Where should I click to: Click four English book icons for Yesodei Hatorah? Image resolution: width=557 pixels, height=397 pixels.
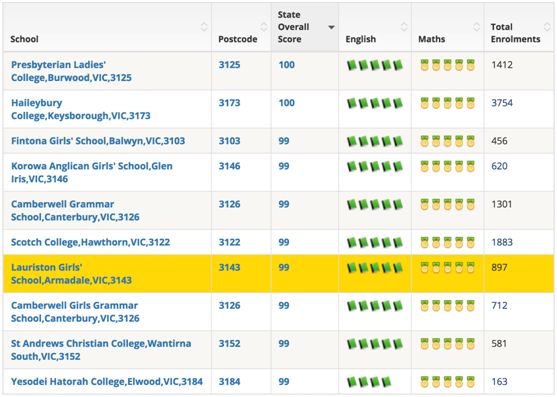click(369, 382)
